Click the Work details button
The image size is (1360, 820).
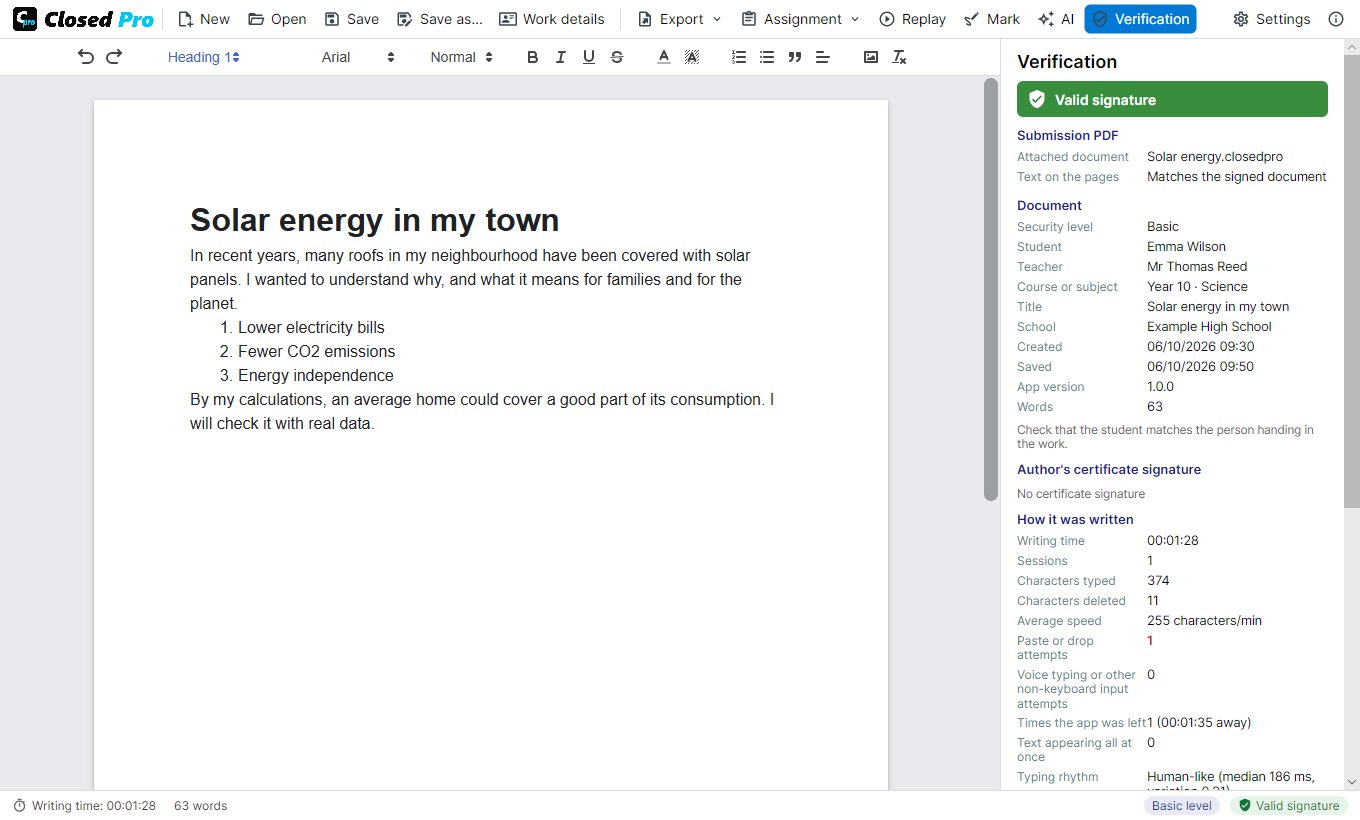(552, 19)
